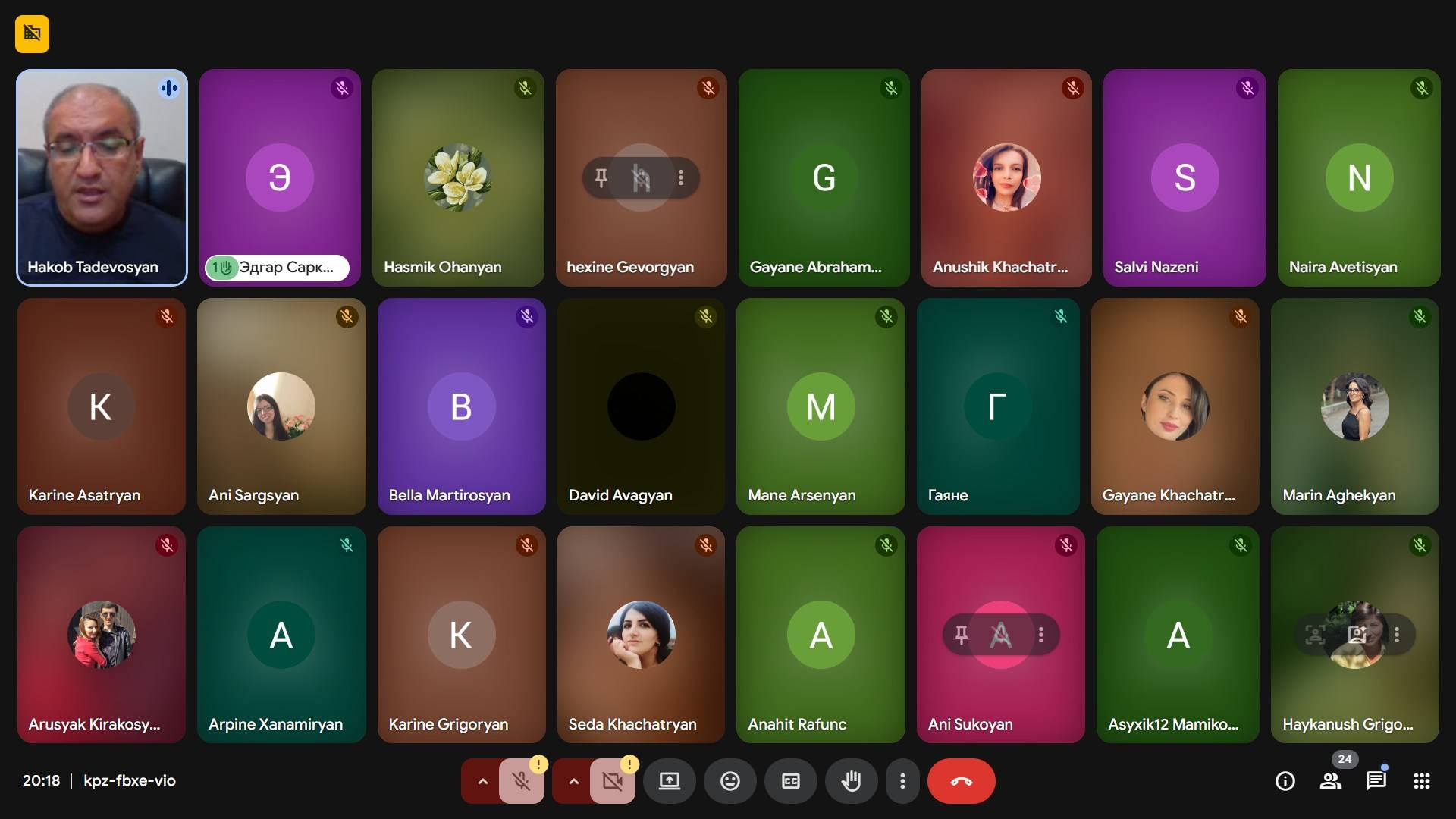Leave the call

(x=962, y=781)
